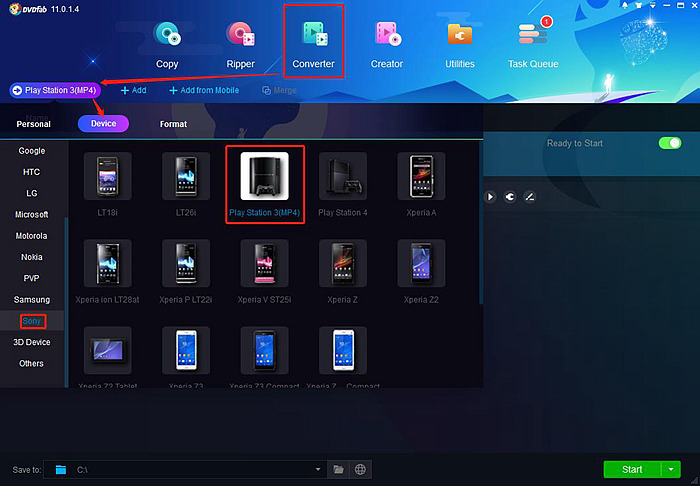
Task: Click the folder icon in Save to field
Action: [x=61, y=469]
